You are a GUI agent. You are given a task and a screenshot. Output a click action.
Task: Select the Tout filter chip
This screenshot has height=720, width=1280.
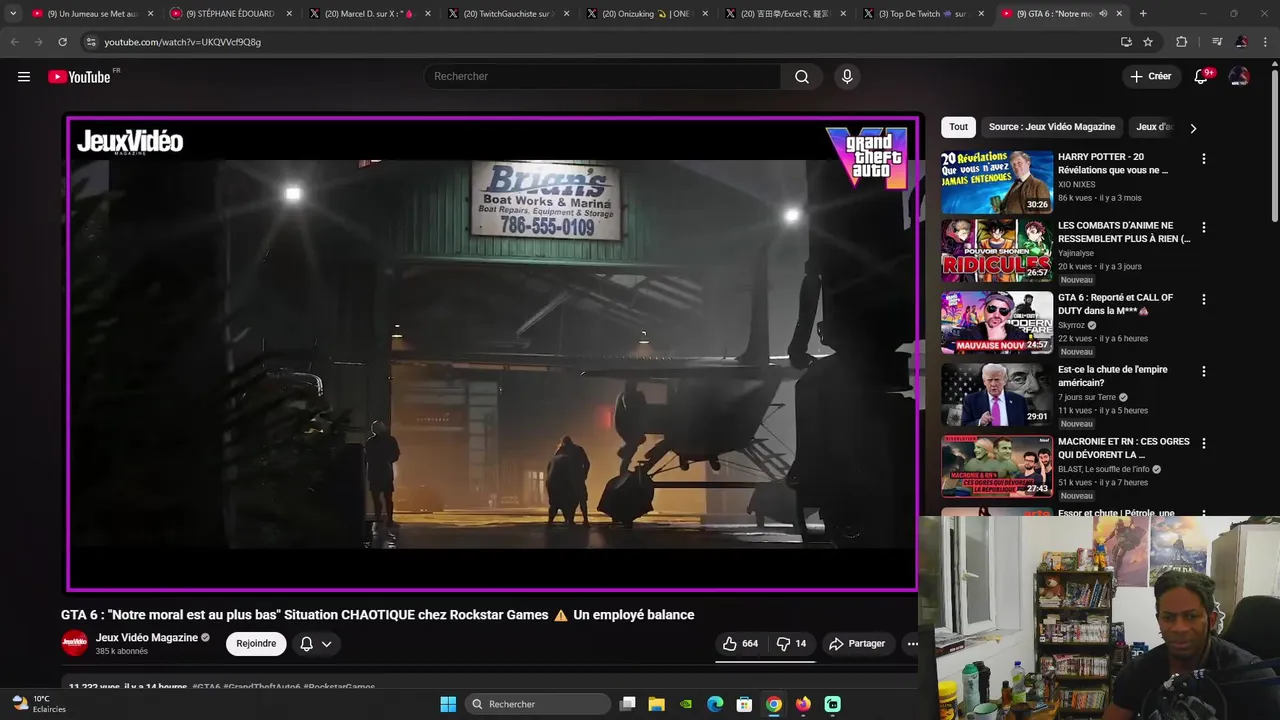coord(958,127)
